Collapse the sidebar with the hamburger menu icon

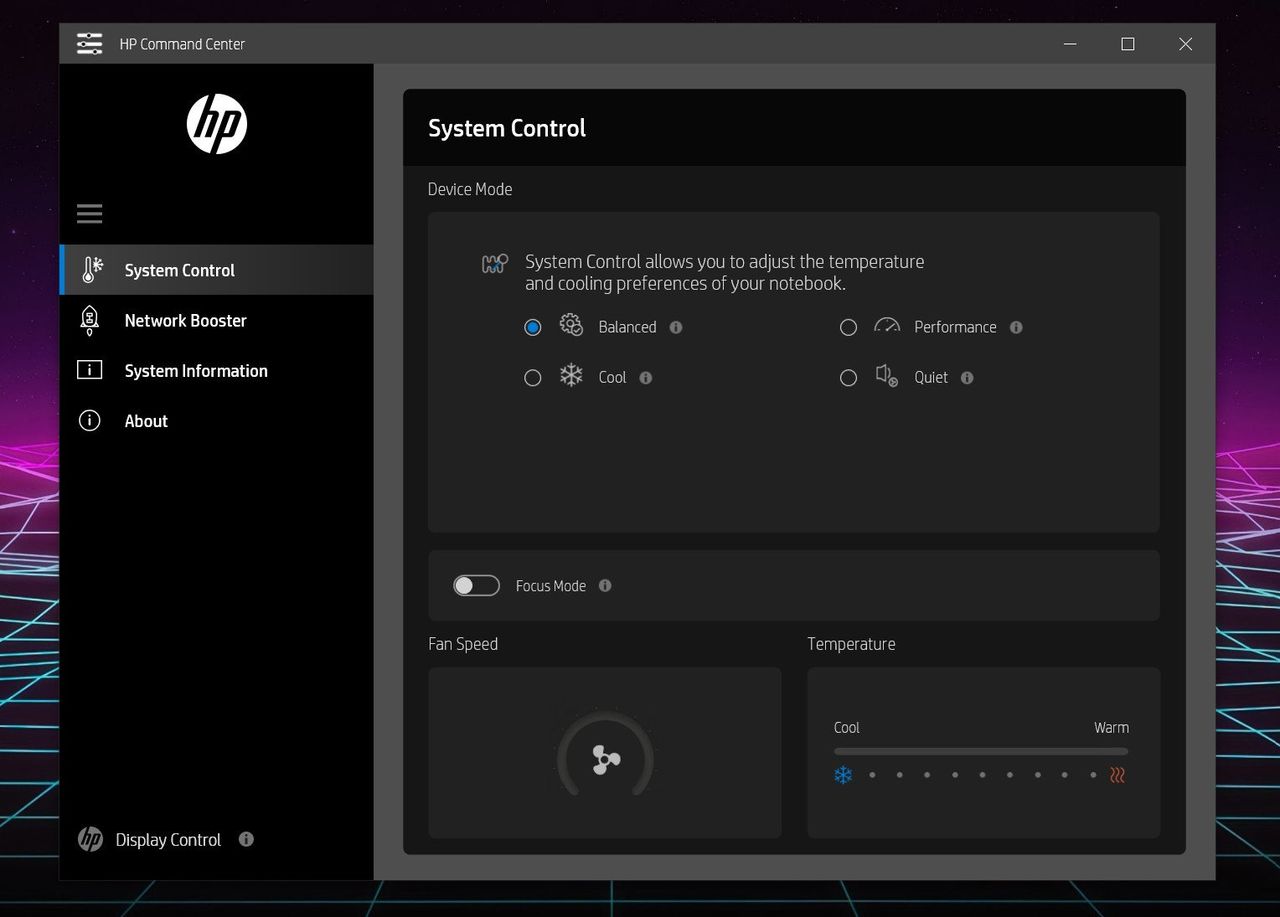(90, 213)
